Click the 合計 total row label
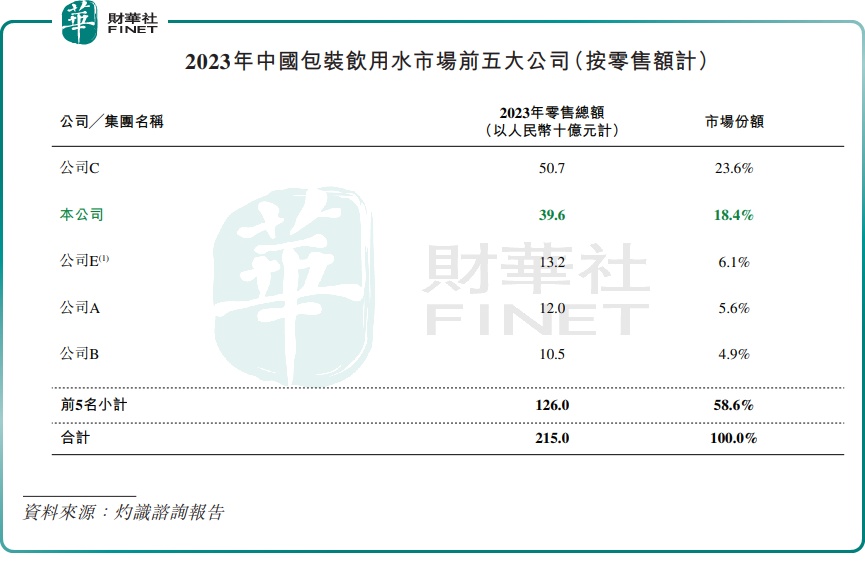865x573 pixels. pos(75,438)
